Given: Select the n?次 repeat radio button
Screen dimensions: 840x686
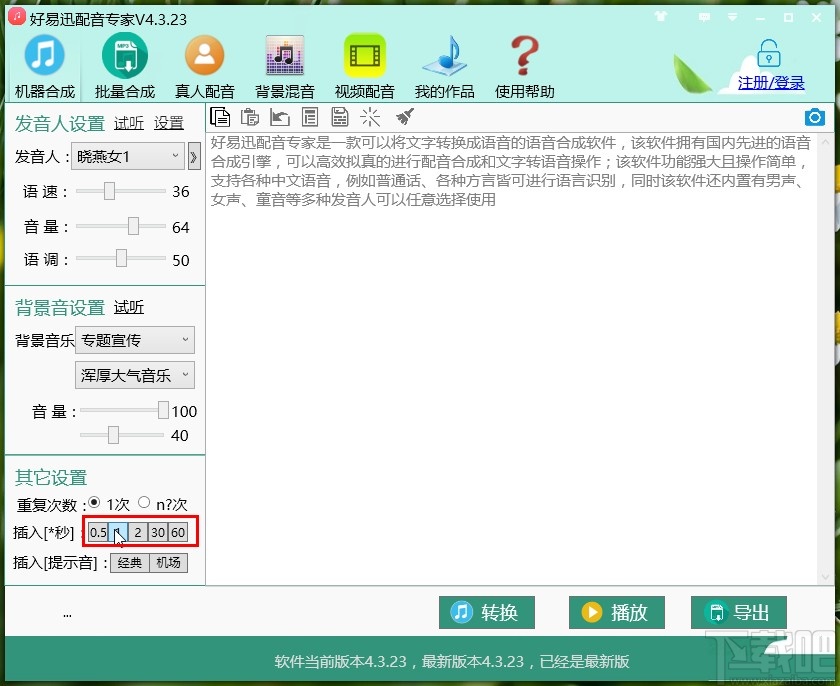Looking at the screenshot, I should [144, 502].
